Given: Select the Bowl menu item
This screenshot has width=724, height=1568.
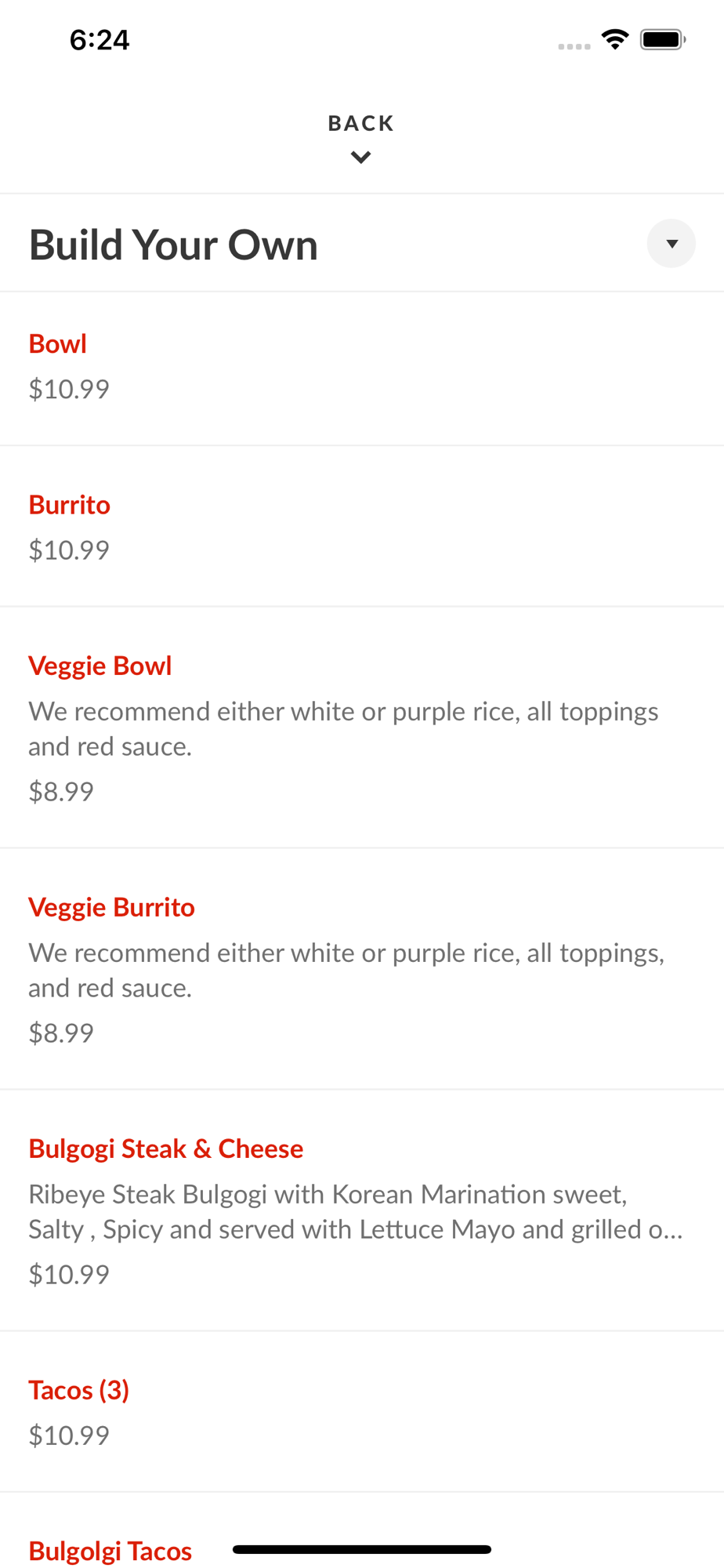Looking at the screenshot, I should (362, 369).
